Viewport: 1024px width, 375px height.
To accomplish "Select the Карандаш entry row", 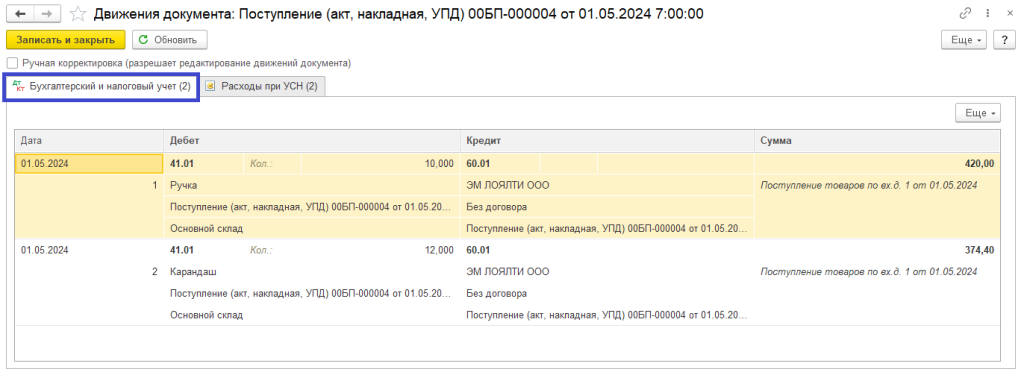I will coord(507,282).
